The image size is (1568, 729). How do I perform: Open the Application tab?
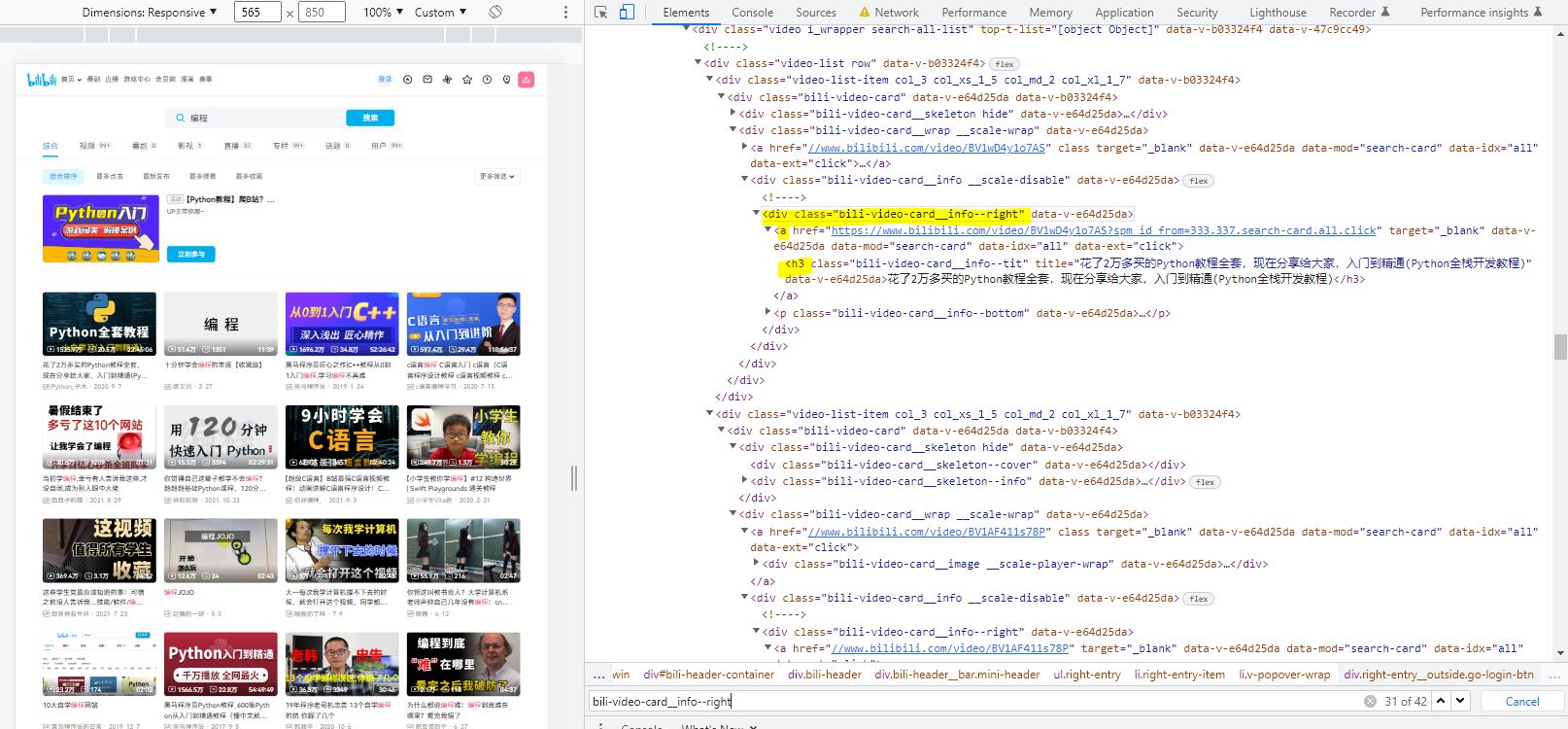1124,13
